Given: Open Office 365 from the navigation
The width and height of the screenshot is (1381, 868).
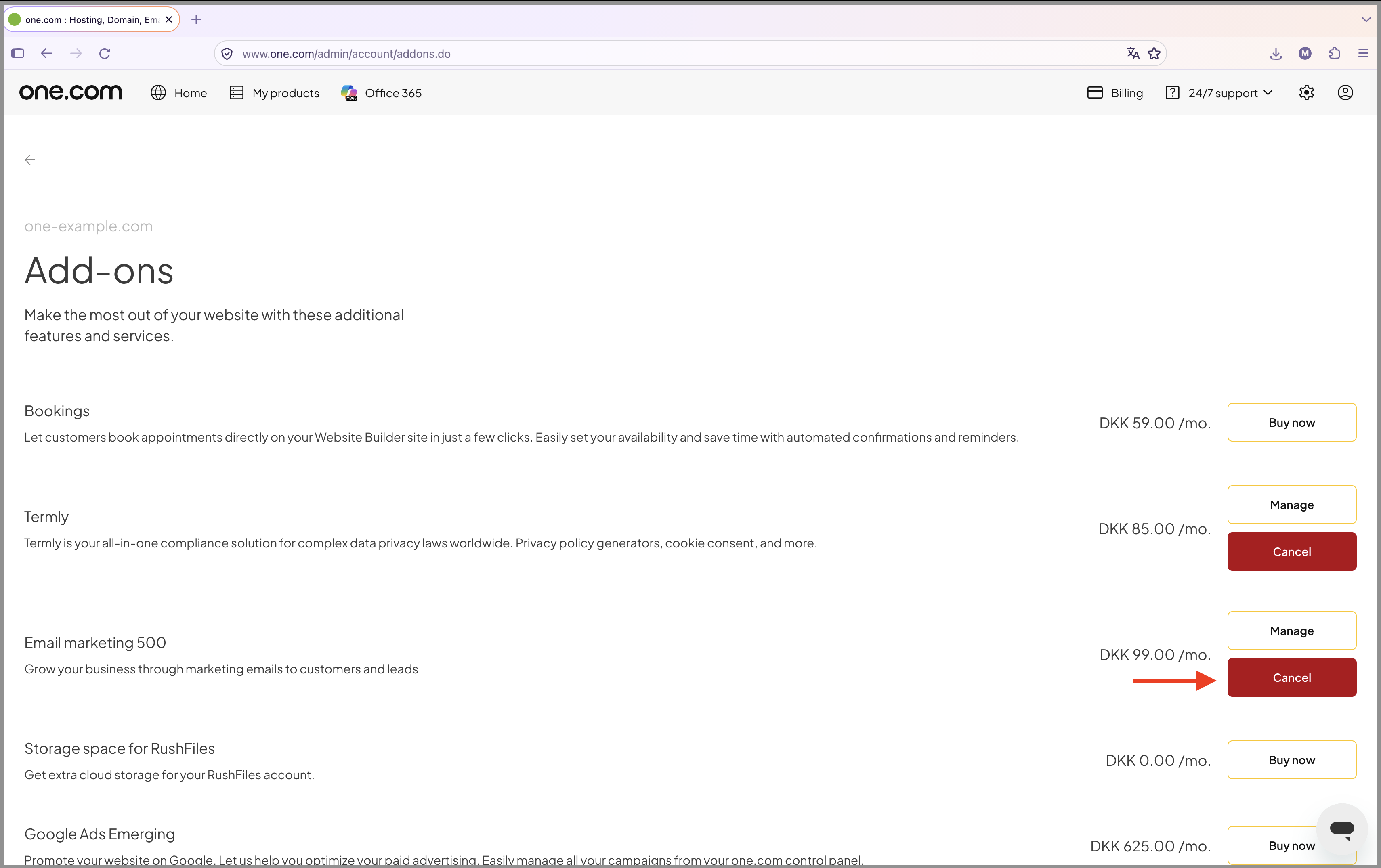Looking at the screenshot, I should 381,93.
